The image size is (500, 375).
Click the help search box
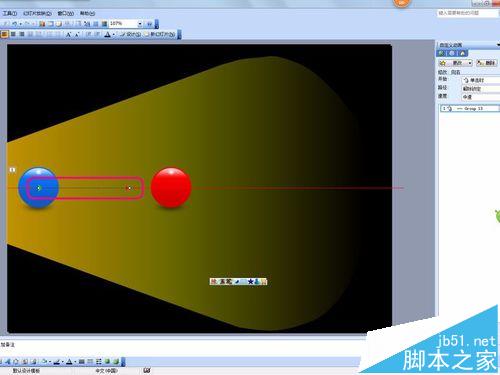(x=468, y=13)
